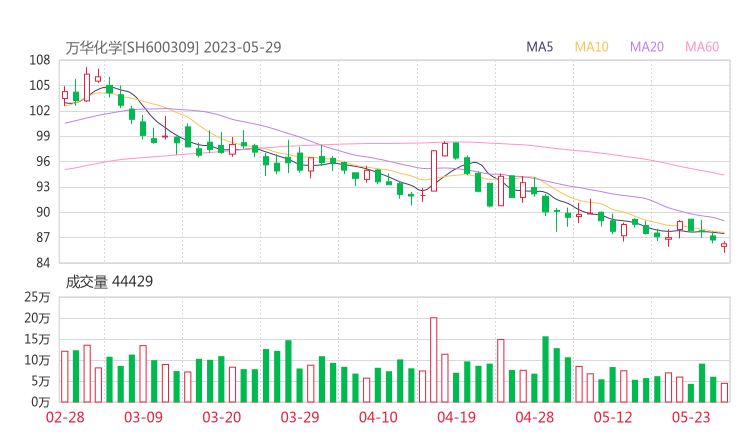Click the 90 price axis label

point(43,212)
